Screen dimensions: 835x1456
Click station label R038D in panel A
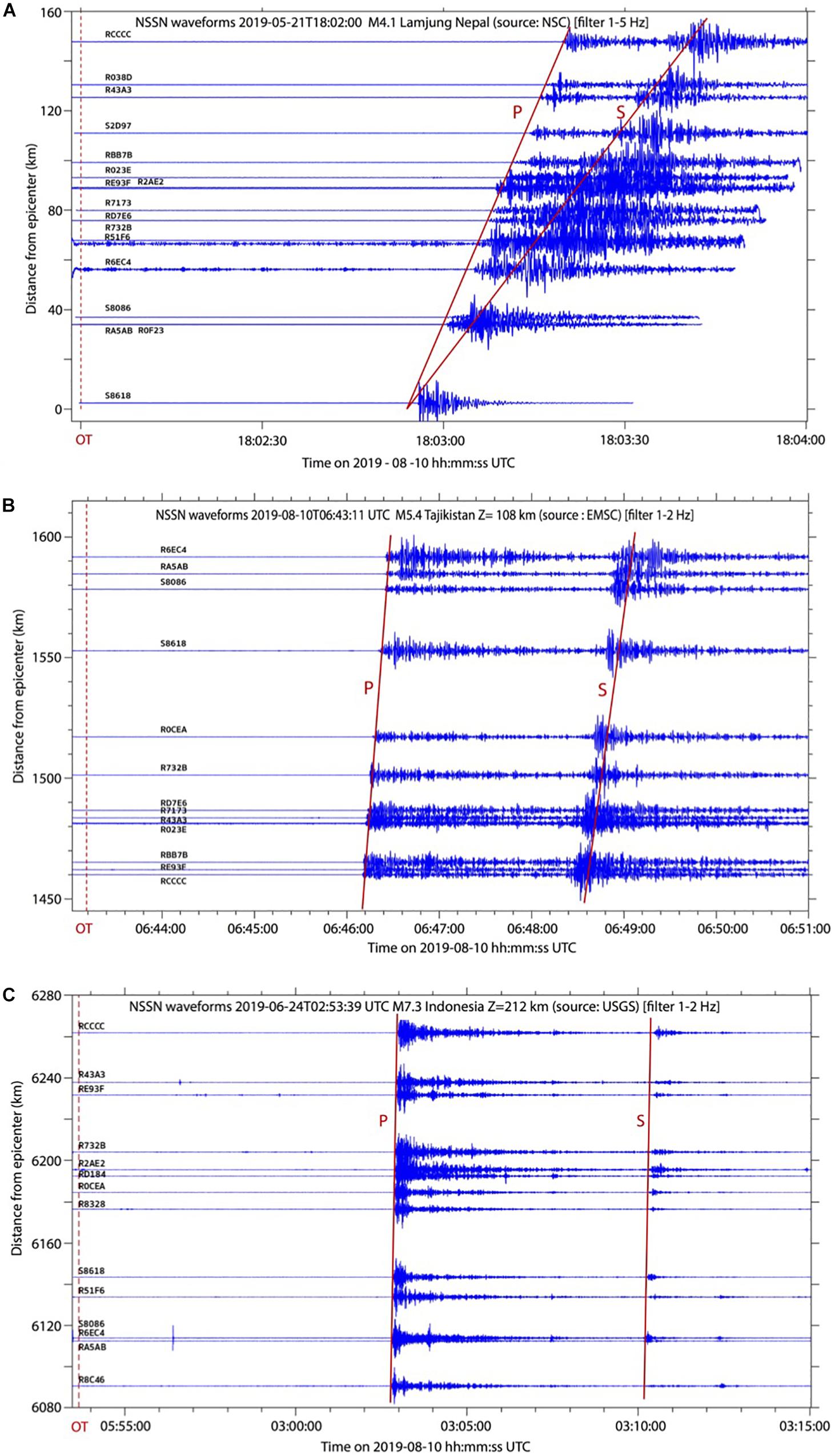pos(119,78)
